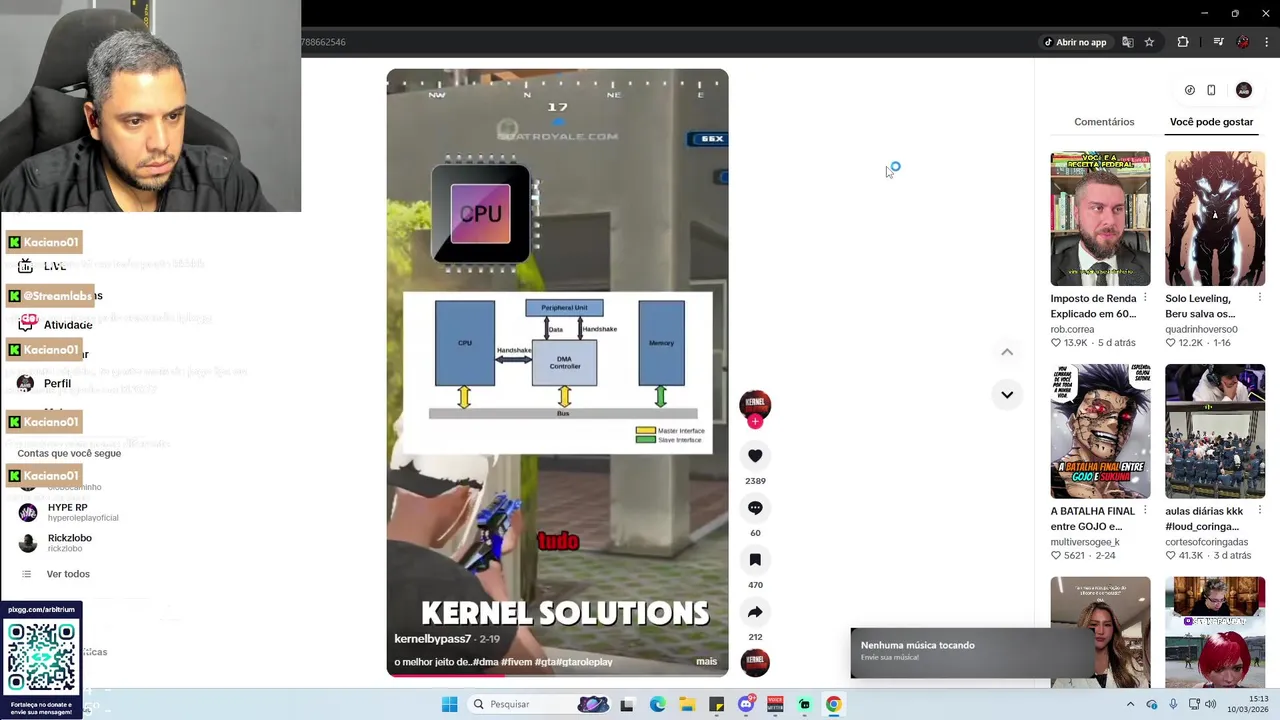Open rob.correa author link
Viewport: 1280px width, 720px height.
pos(1072,329)
